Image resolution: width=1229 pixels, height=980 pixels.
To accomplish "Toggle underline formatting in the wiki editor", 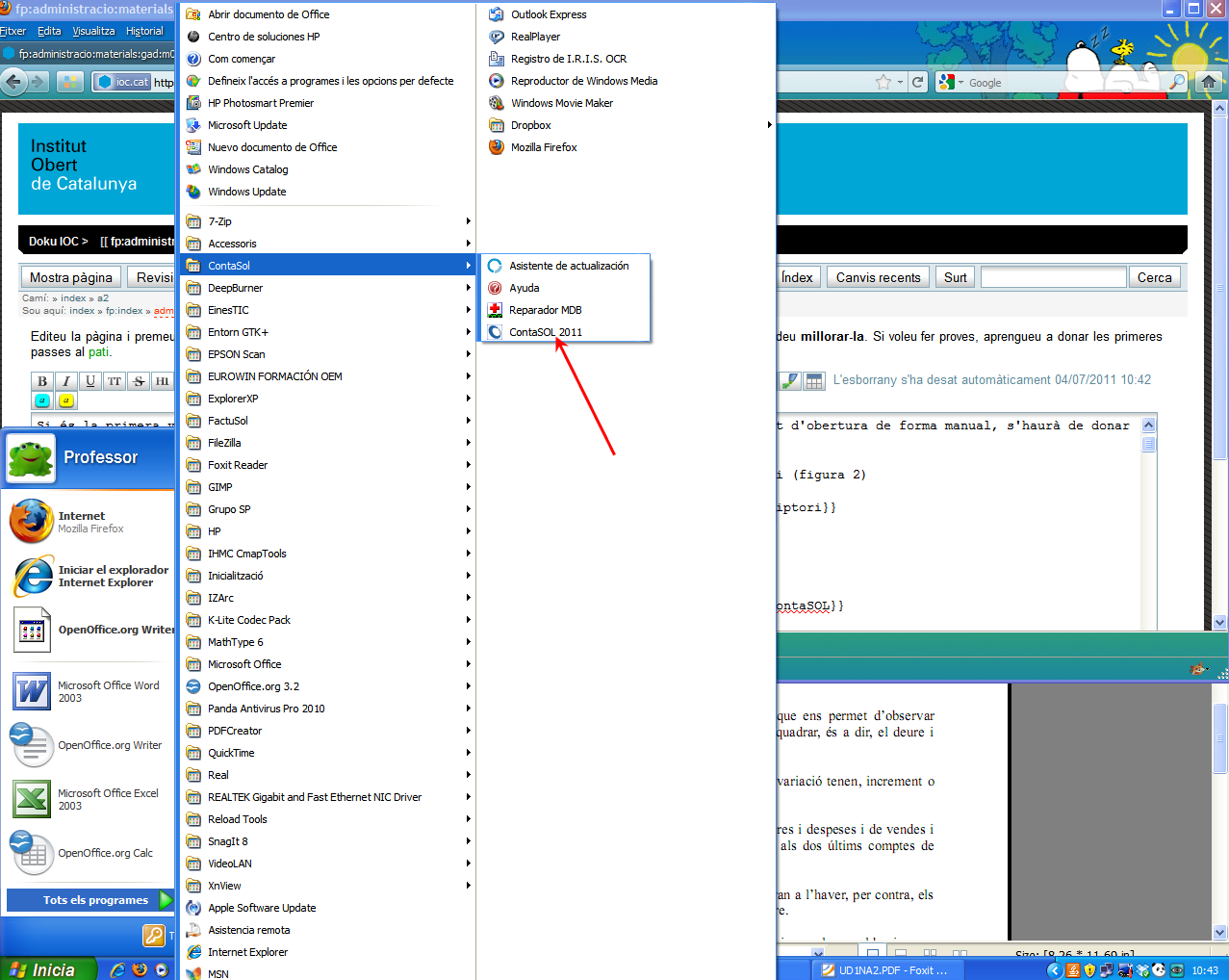I will coord(90,381).
